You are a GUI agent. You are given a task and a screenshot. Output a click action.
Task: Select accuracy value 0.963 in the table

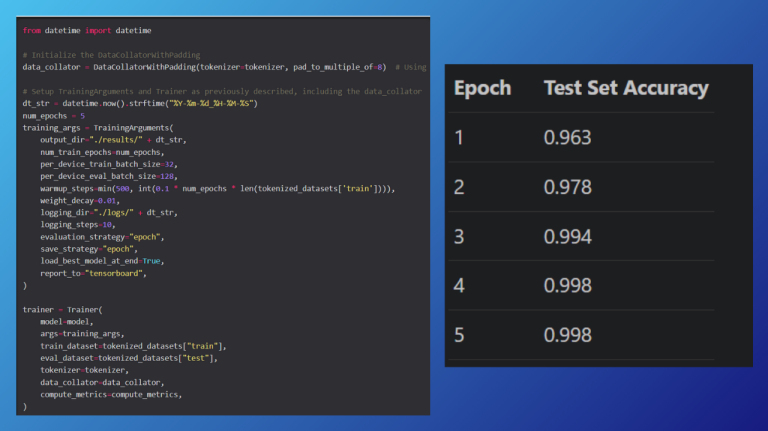coord(567,138)
